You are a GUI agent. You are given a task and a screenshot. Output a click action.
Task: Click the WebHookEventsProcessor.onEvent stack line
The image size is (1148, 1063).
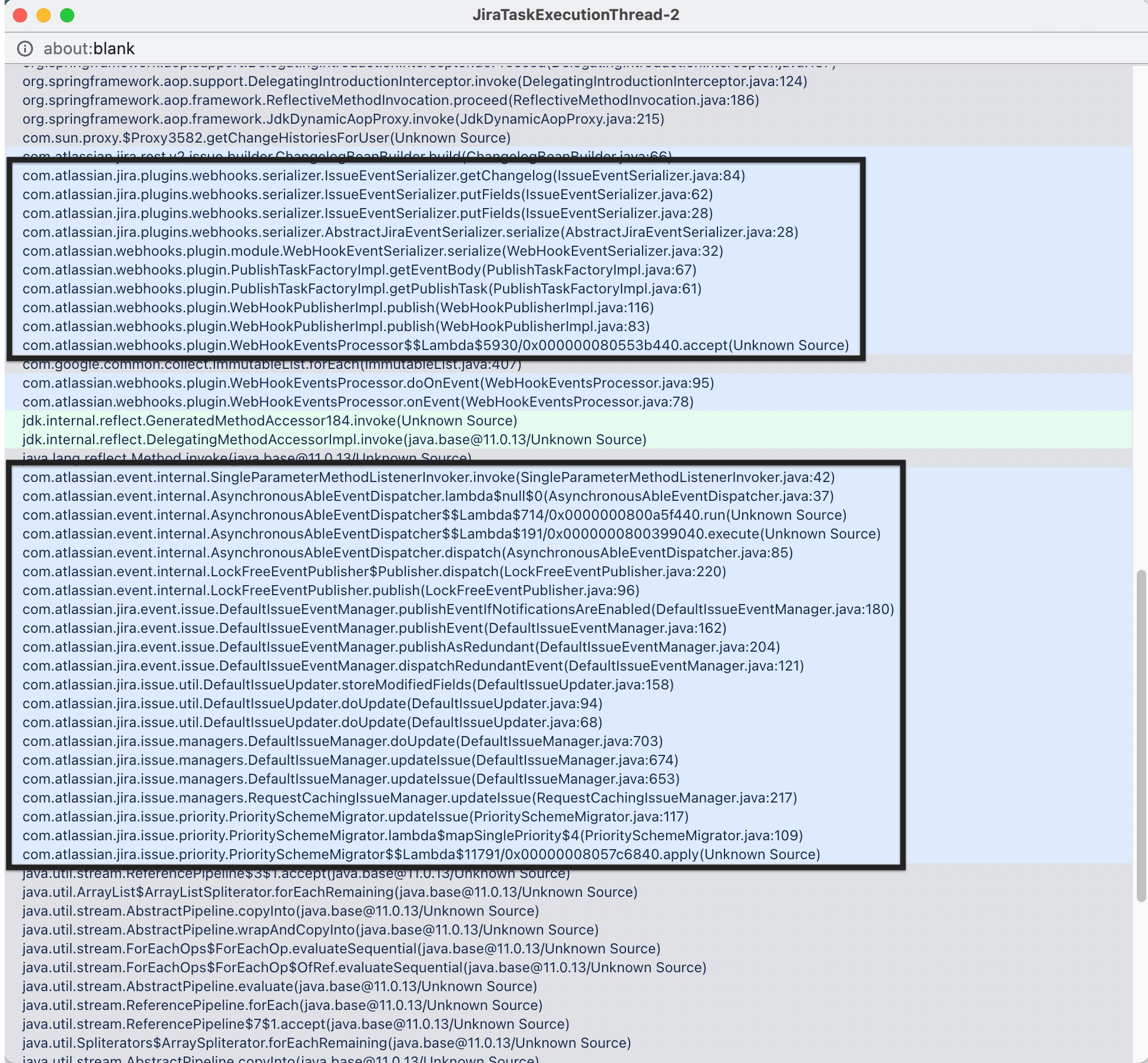358,402
